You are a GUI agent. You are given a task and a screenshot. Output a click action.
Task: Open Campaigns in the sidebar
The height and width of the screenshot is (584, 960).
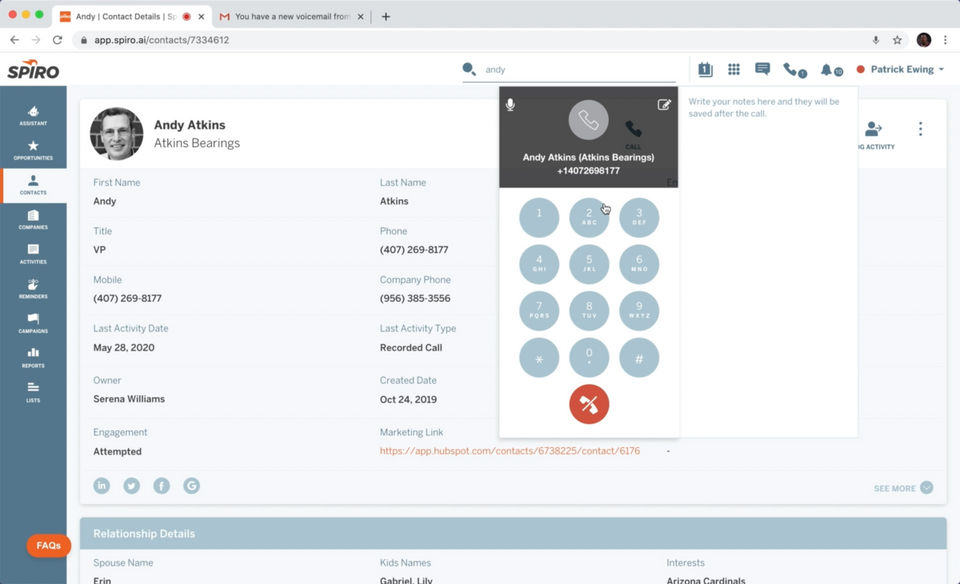point(33,323)
